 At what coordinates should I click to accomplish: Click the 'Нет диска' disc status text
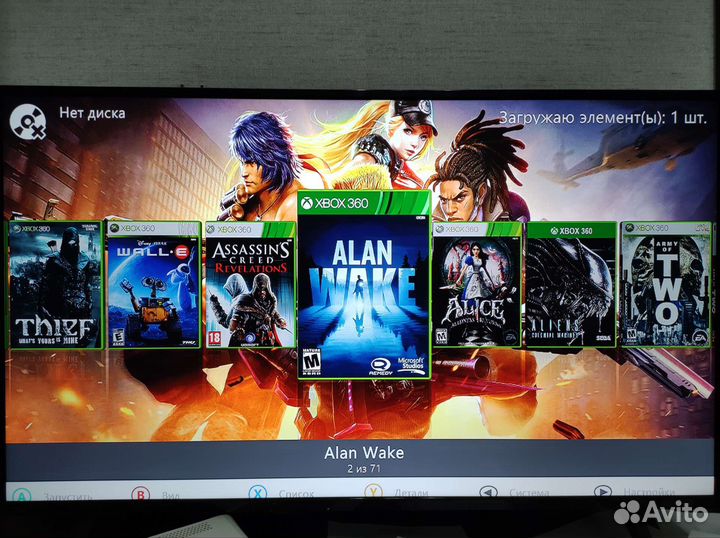click(x=92, y=113)
